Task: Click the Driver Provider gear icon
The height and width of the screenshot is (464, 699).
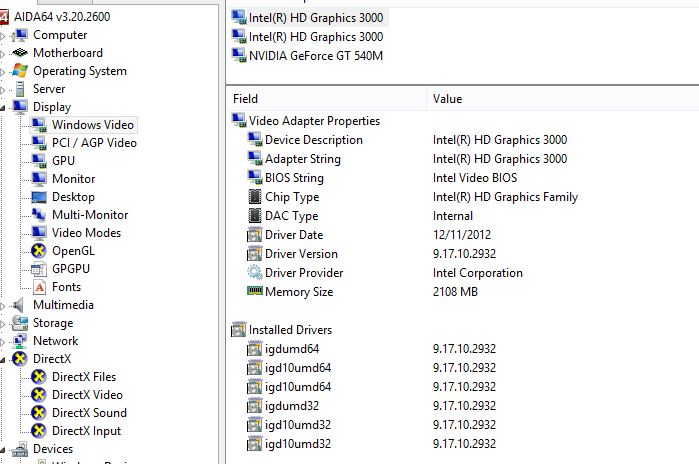Action: tap(255, 272)
